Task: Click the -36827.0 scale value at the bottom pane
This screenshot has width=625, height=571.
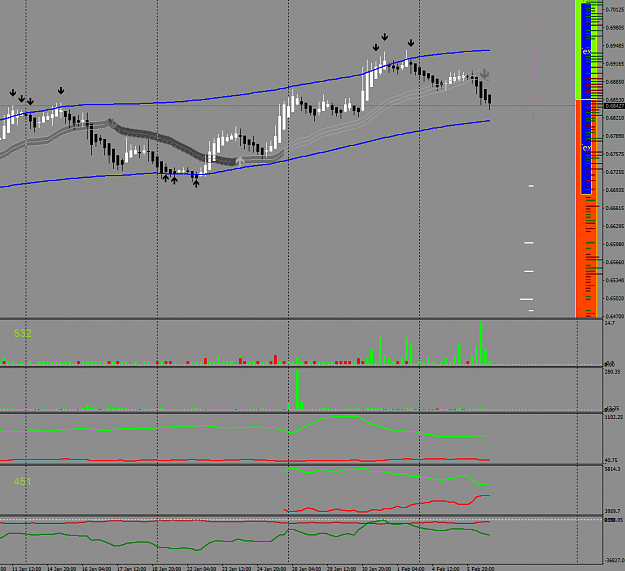Action: (614, 560)
